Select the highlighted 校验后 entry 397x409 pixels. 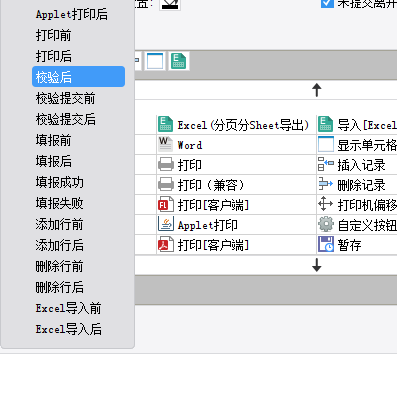click(78, 77)
